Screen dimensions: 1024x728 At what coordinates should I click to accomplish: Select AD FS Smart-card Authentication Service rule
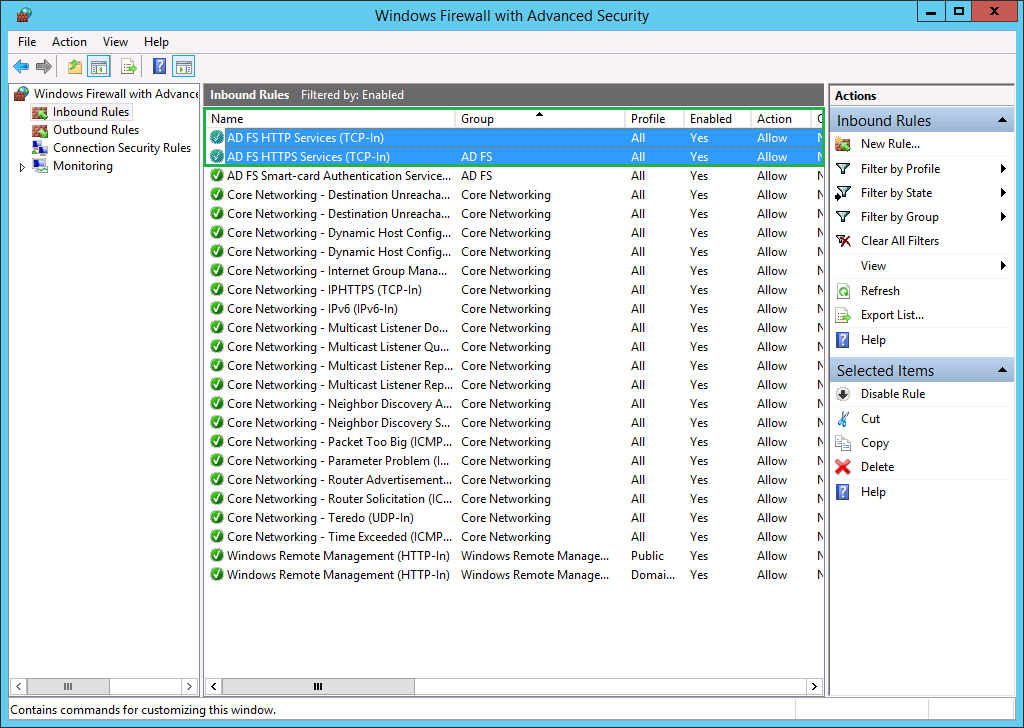[515, 176]
